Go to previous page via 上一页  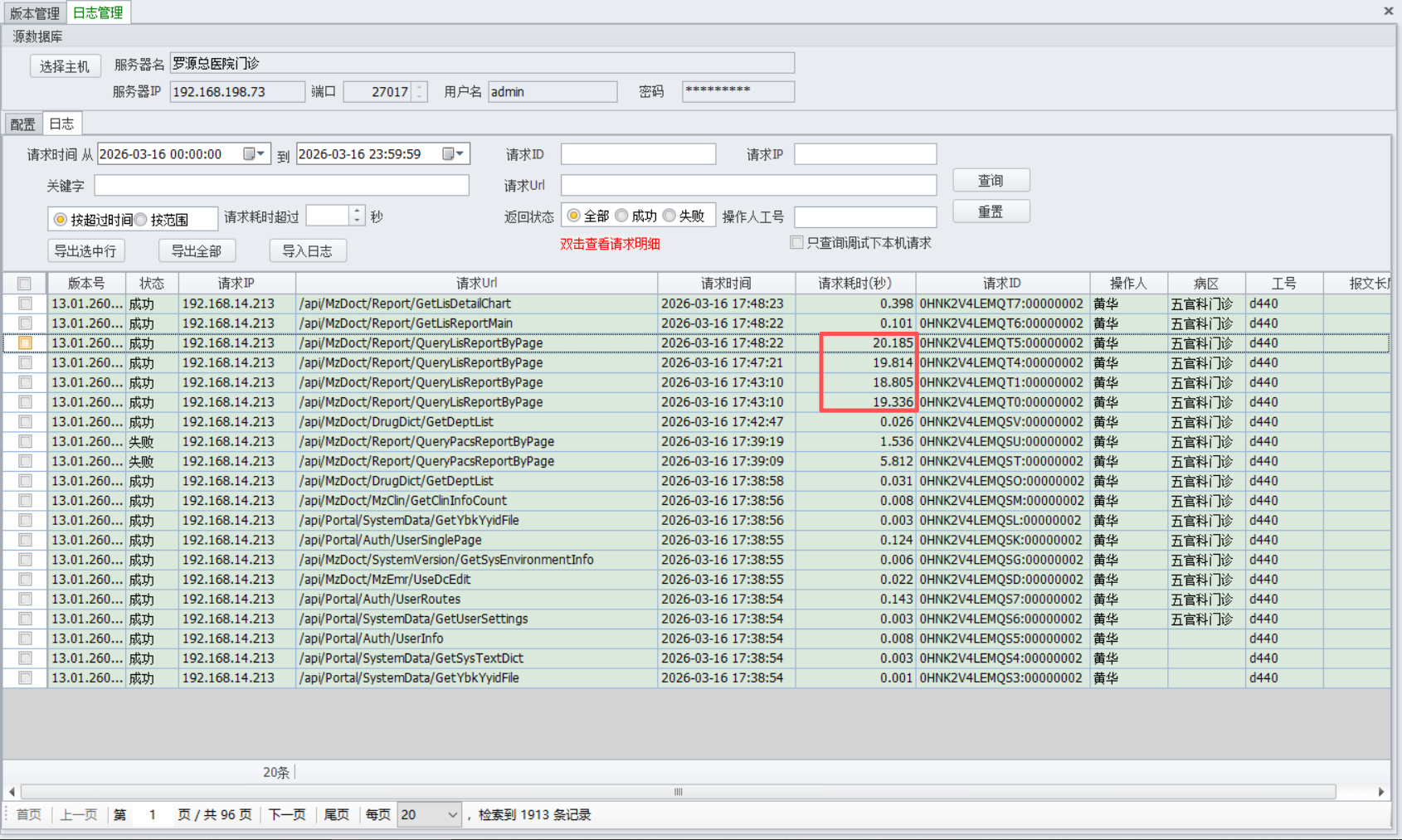[79, 815]
